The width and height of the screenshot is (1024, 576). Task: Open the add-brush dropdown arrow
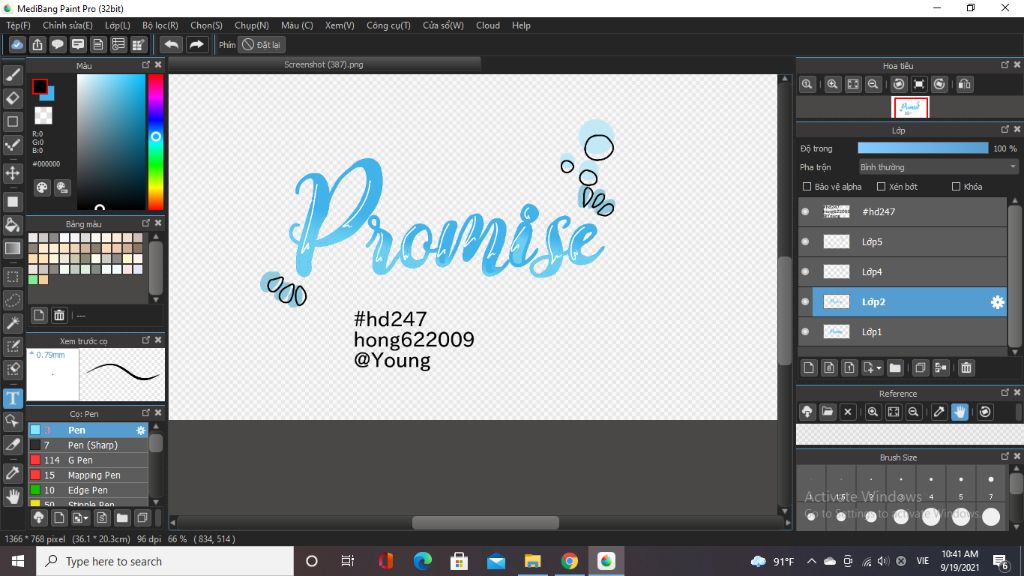click(86, 519)
